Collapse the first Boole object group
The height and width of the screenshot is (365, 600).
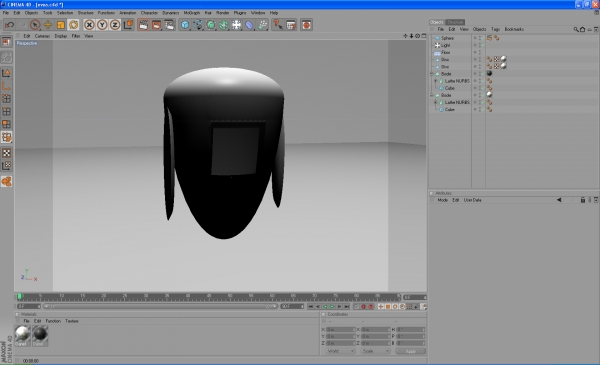432,74
